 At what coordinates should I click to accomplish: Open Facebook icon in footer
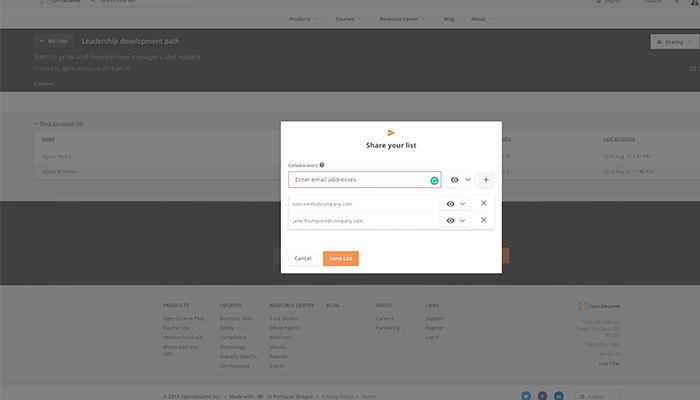click(x=542, y=396)
